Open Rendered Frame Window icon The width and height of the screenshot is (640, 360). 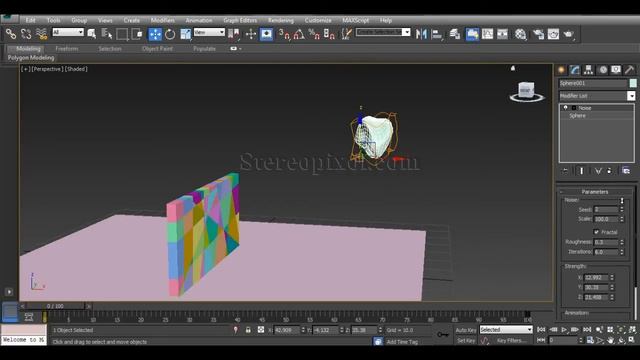(x=553, y=34)
